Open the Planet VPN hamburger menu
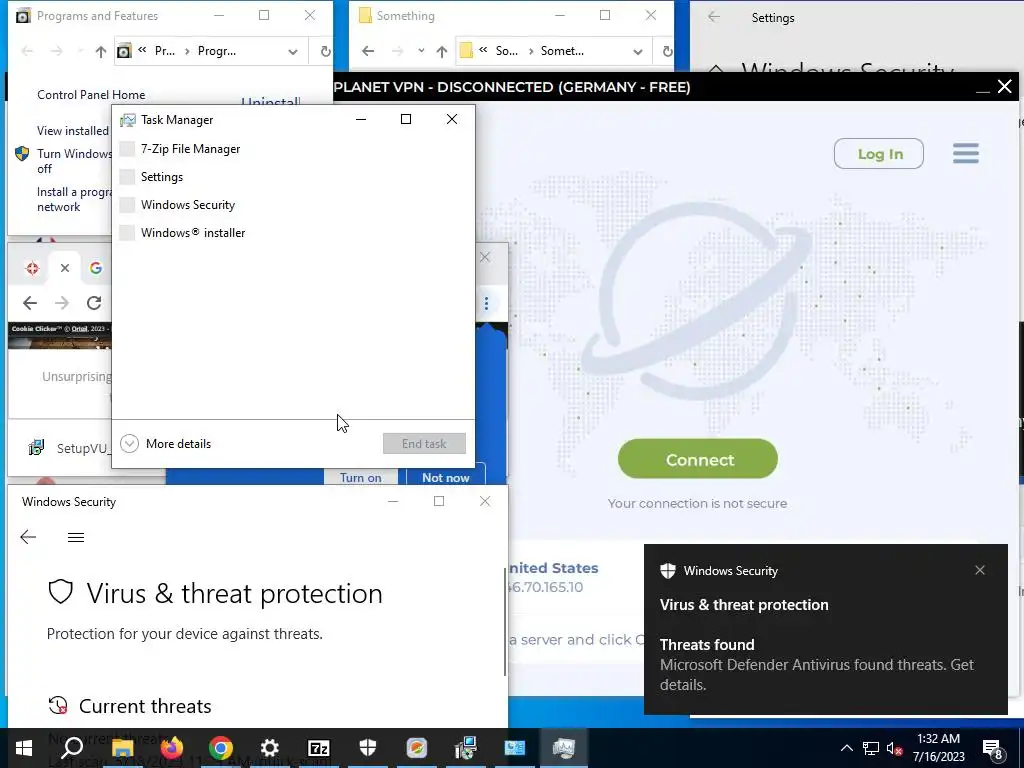Screen dimensions: 1024x768 965,153
